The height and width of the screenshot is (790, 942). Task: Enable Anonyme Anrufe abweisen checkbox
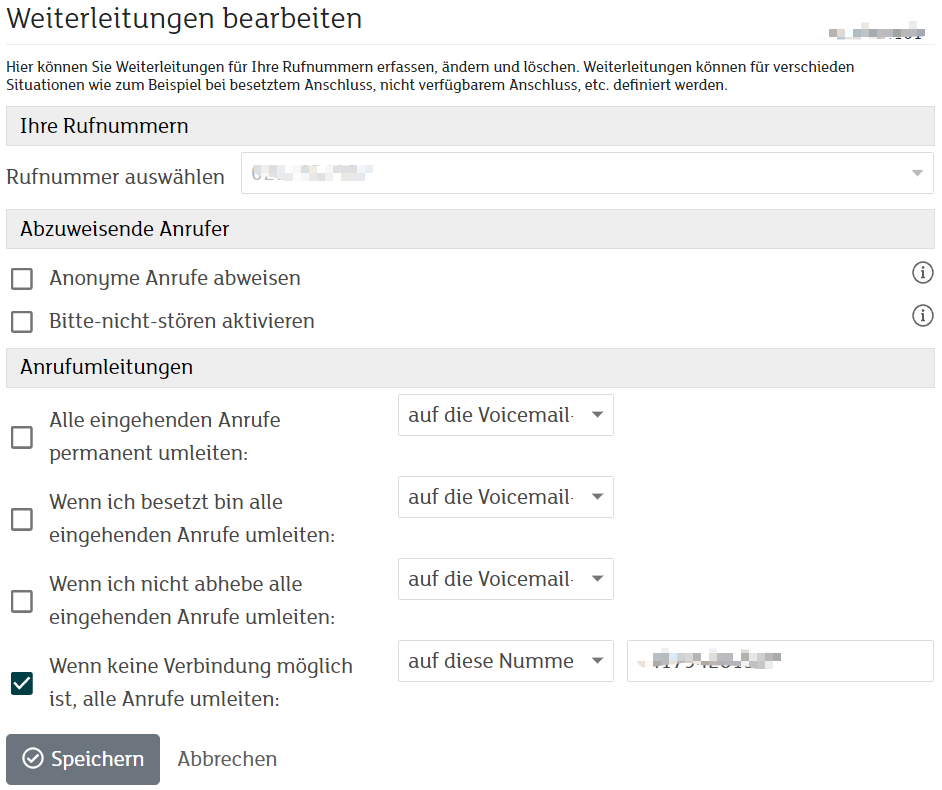(22, 279)
